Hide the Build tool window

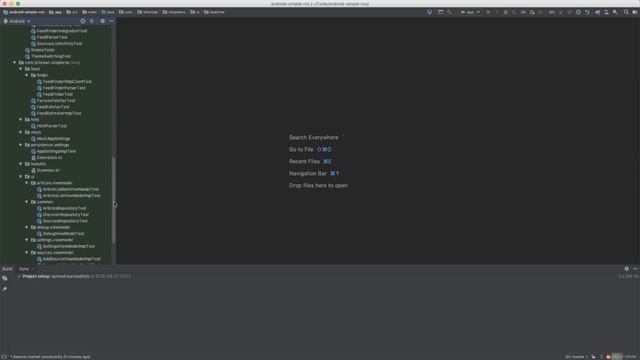coord(635,269)
